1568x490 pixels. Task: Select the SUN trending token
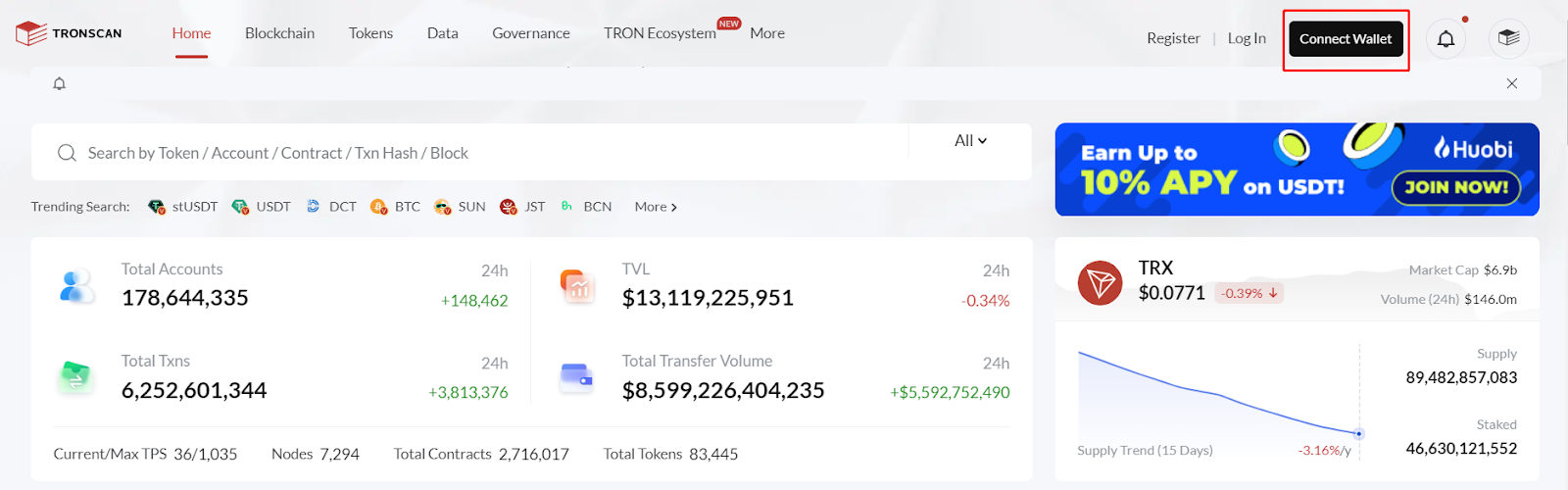click(460, 207)
